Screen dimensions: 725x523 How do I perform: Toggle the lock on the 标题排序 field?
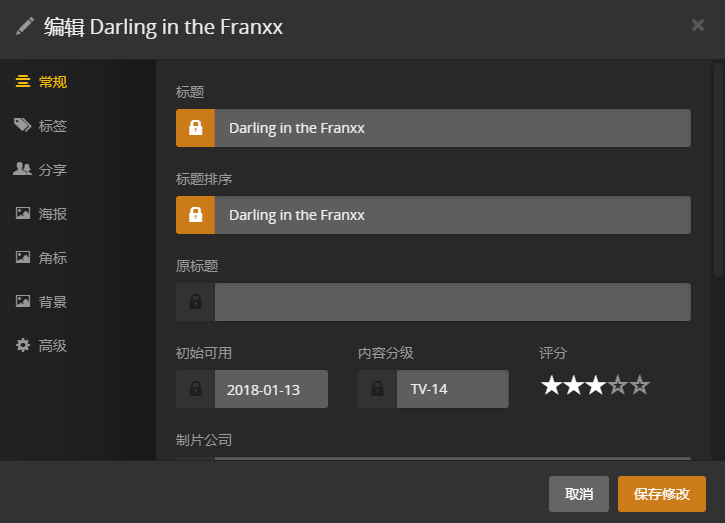[x=196, y=215]
